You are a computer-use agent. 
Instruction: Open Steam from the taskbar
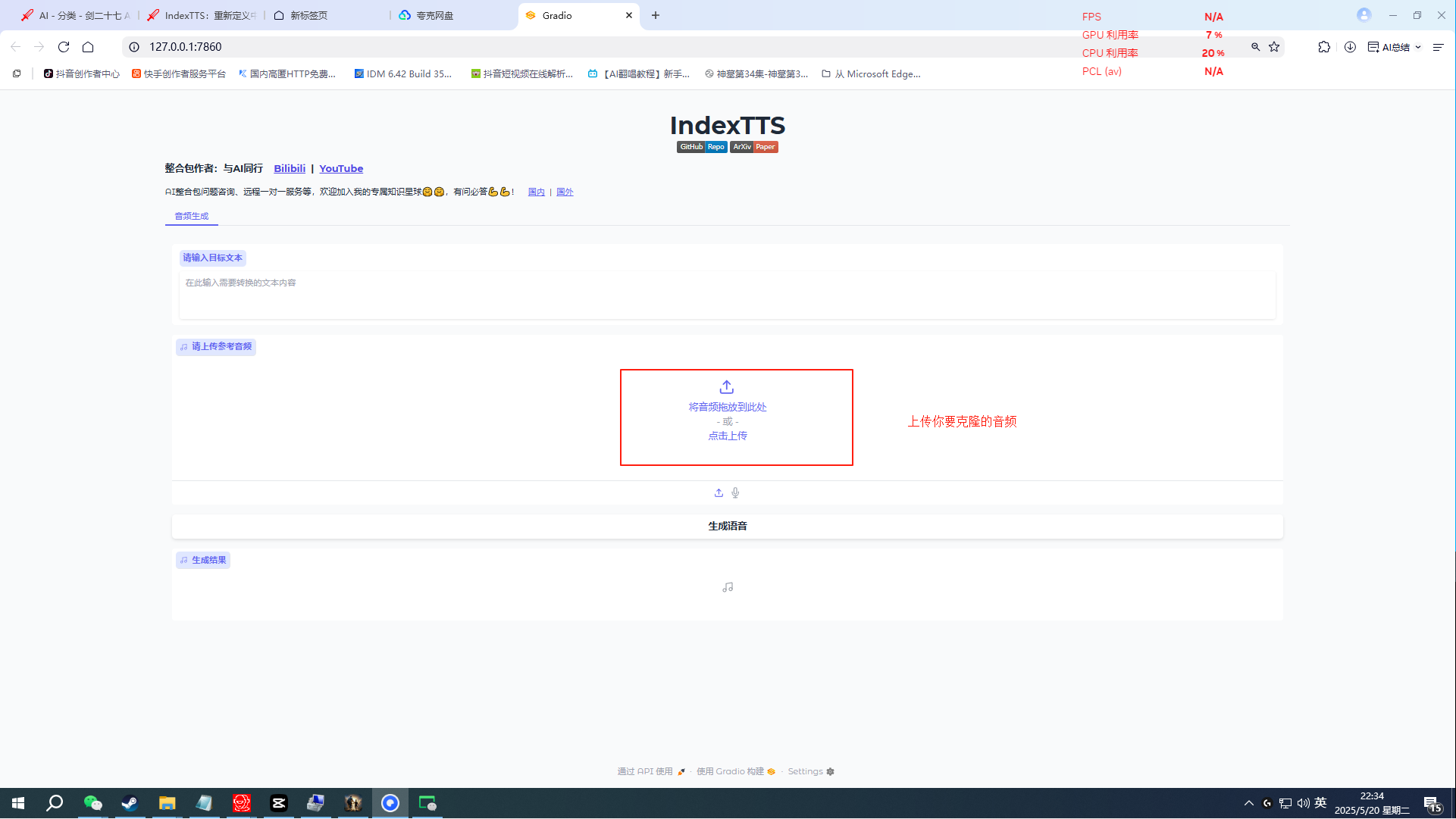[x=130, y=803]
